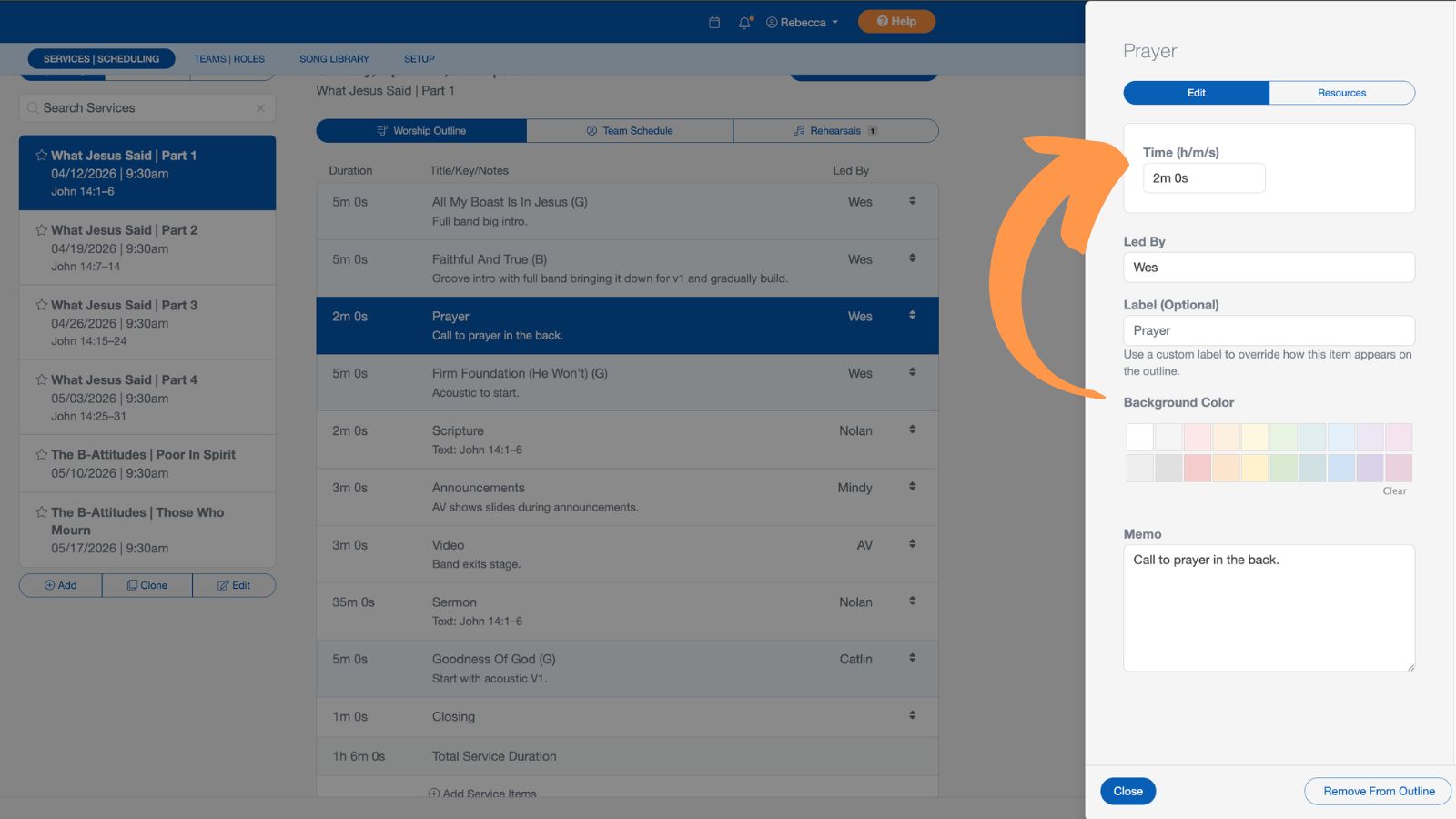
Task: Click the Remove From Outline button
Action: (1377, 791)
